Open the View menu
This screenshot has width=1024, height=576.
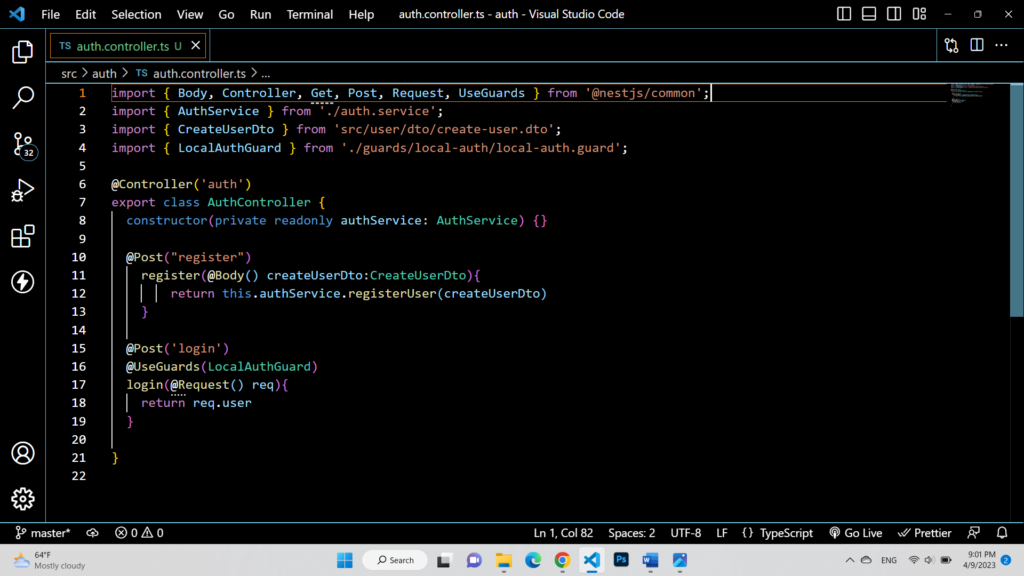(x=189, y=14)
